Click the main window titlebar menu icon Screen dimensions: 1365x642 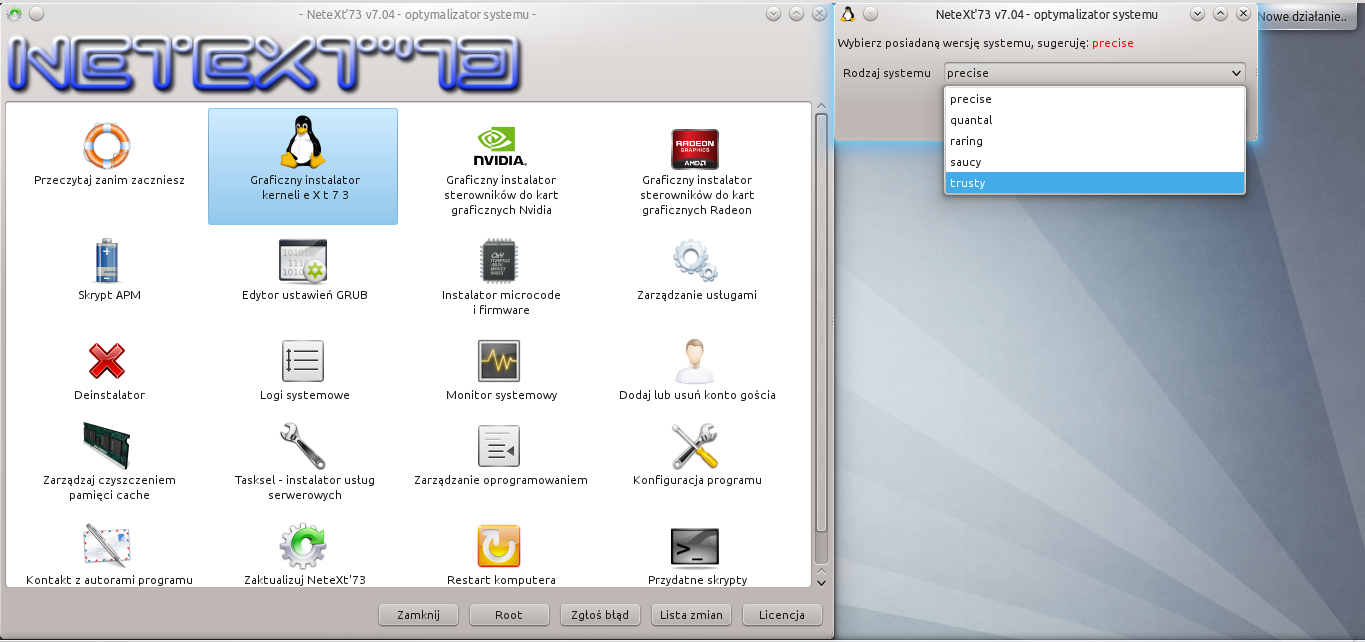pyautogui.click(x=15, y=14)
